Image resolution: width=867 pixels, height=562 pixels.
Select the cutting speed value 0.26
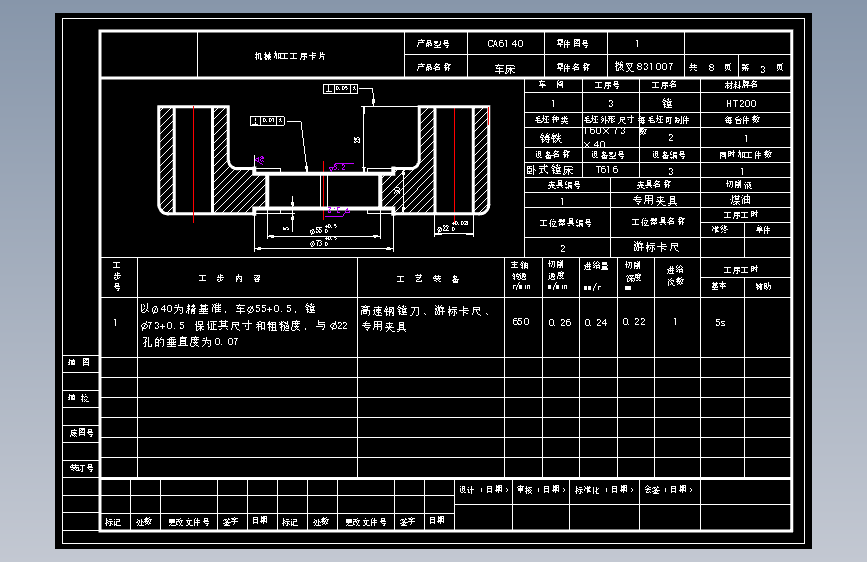[x=560, y=322]
